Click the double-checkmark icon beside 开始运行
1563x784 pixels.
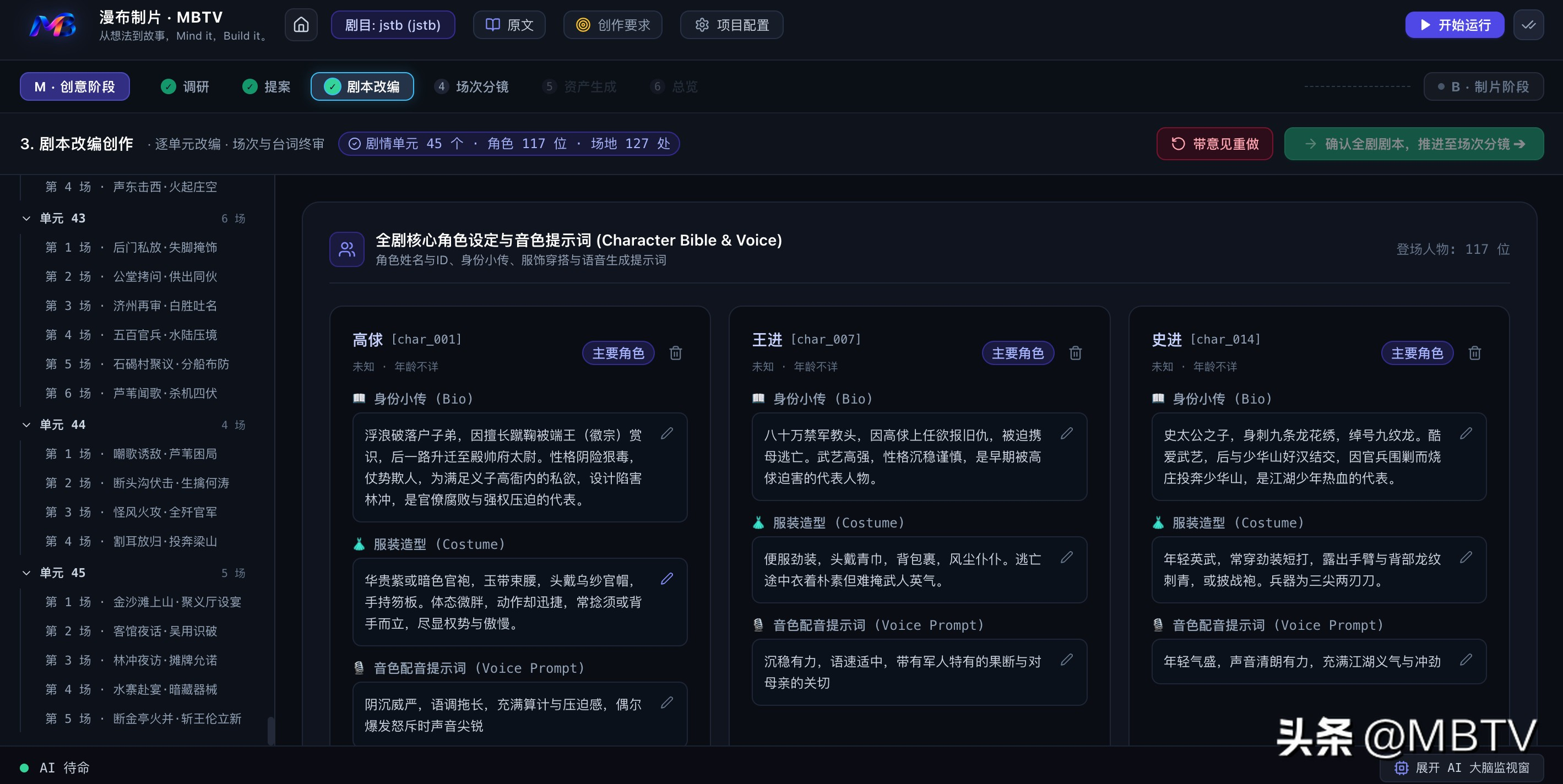tap(1528, 25)
